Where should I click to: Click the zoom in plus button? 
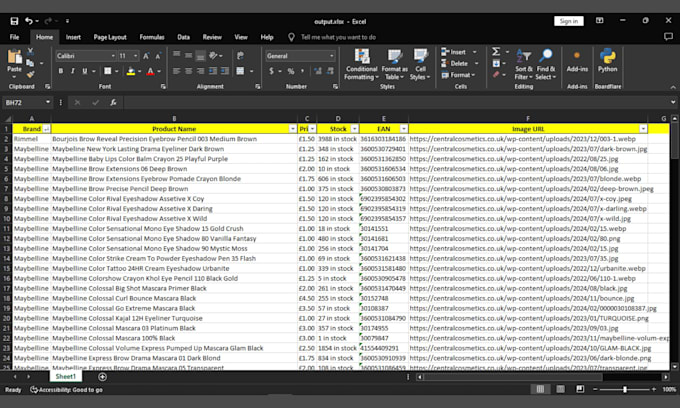coord(654,389)
